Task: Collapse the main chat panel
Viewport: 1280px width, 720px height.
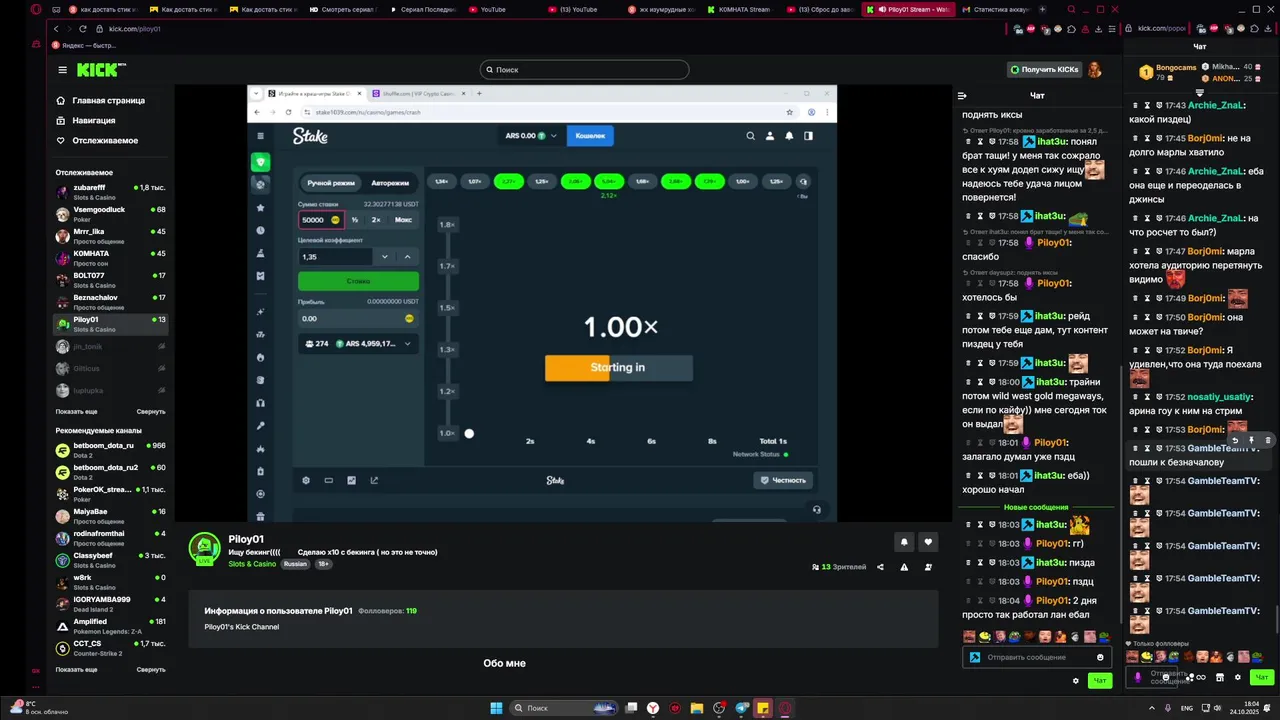Action: pyautogui.click(x=962, y=96)
